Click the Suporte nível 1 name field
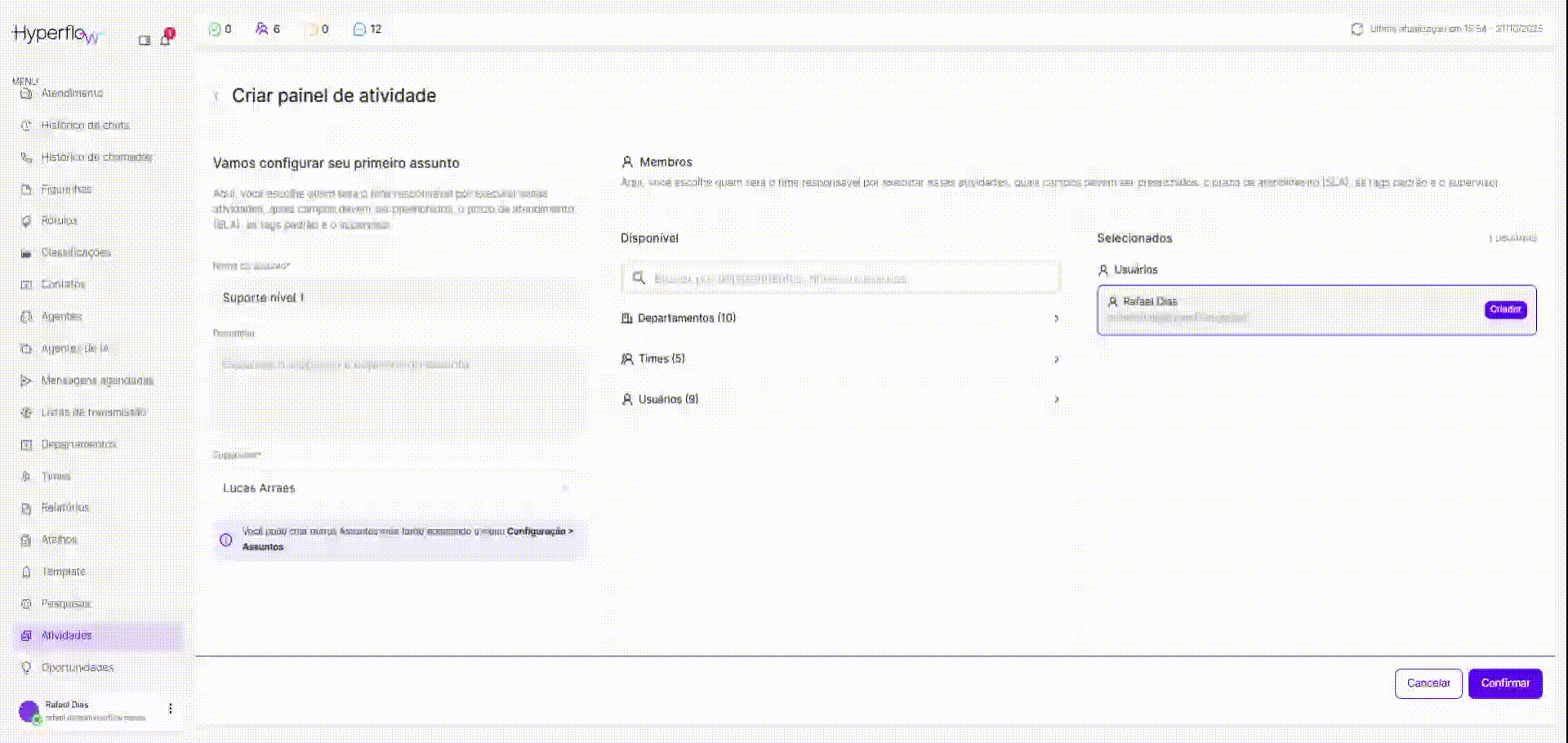Screen dimensions: 1568x743 pos(397,298)
